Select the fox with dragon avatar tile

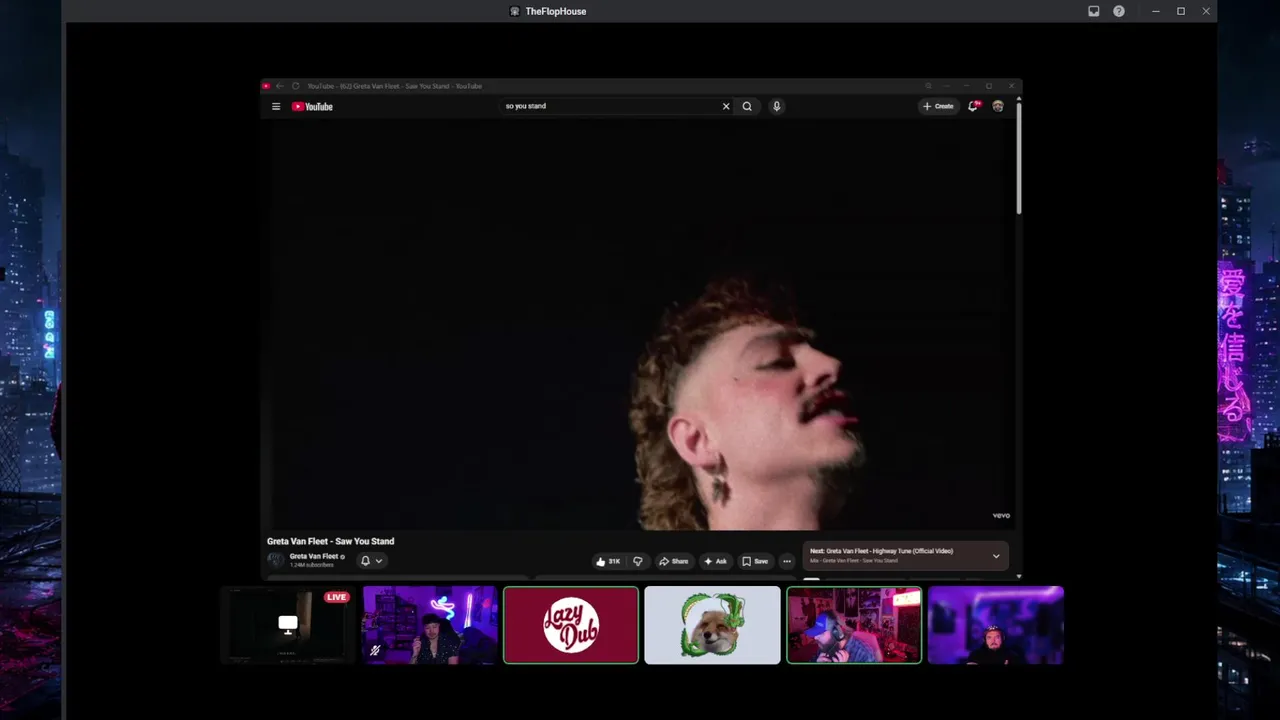point(712,625)
